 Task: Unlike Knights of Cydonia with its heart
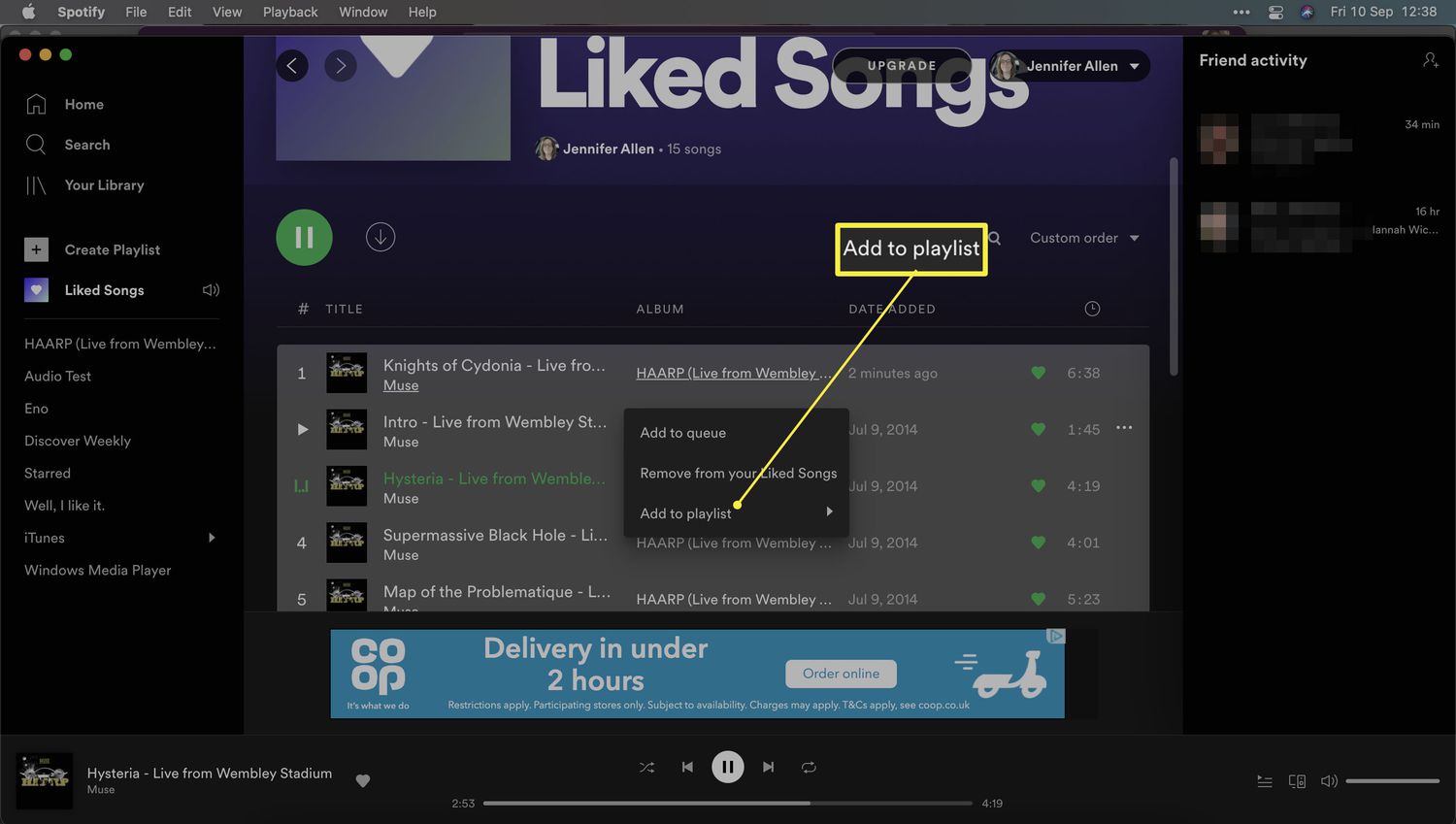coord(1038,373)
